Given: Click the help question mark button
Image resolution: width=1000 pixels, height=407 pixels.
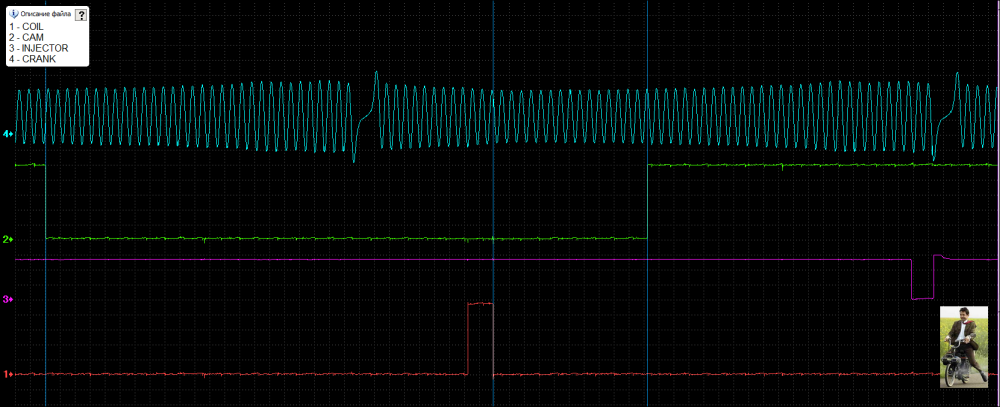Looking at the screenshot, I should click(x=81, y=15).
